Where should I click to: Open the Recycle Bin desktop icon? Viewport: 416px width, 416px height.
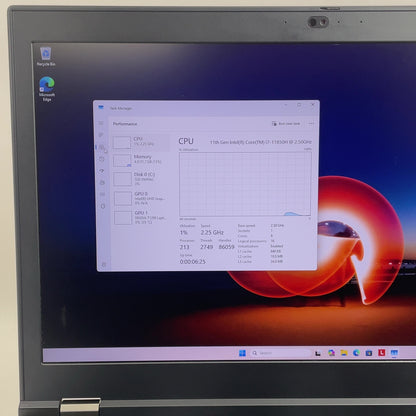pyautogui.click(x=46, y=56)
